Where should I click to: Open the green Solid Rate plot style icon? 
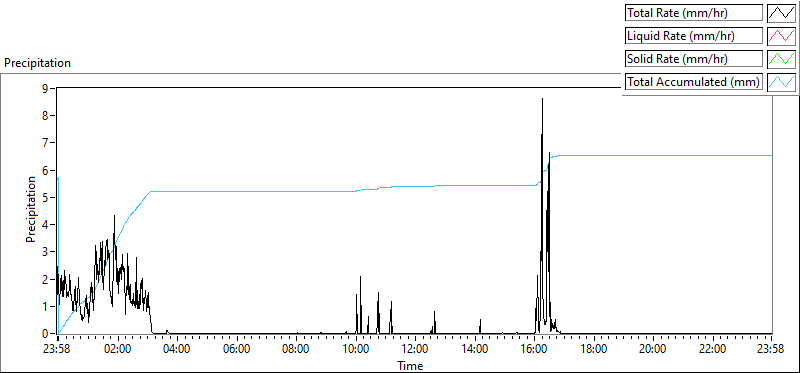pos(782,59)
